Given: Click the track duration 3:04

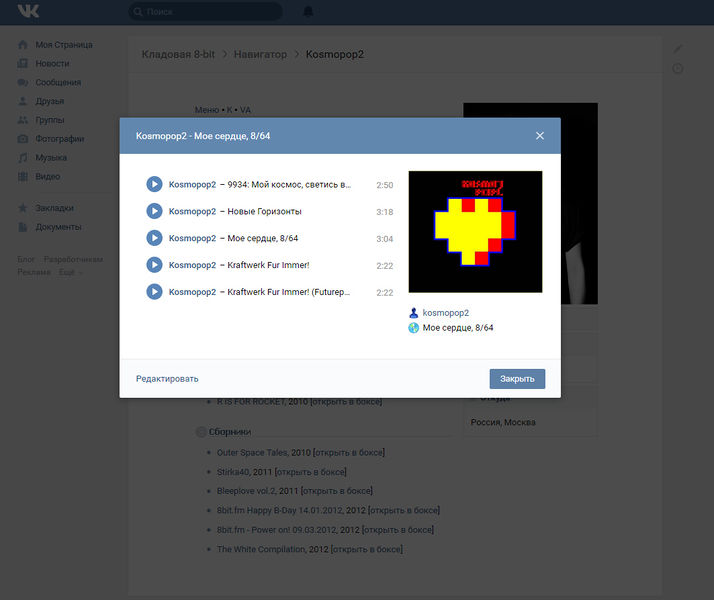Looking at the screenshot, I should pos(385,239).
